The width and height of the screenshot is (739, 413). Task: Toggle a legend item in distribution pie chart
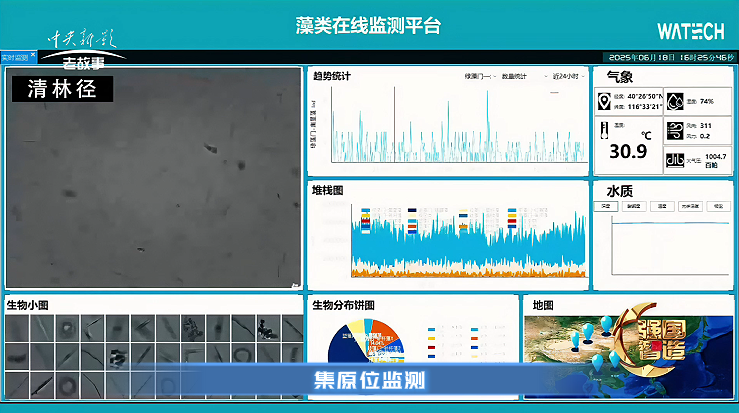tap(432, 328)
